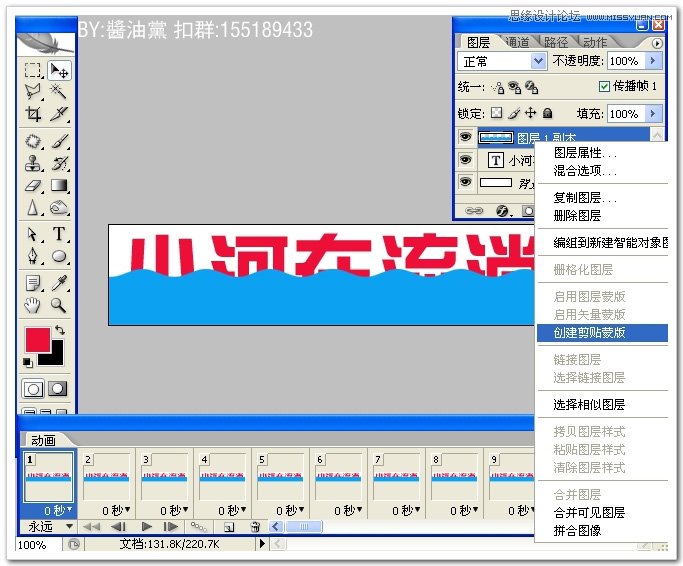Select the Notes tool
The width and height of the screenshot is (683, 566).
(33, 283)
